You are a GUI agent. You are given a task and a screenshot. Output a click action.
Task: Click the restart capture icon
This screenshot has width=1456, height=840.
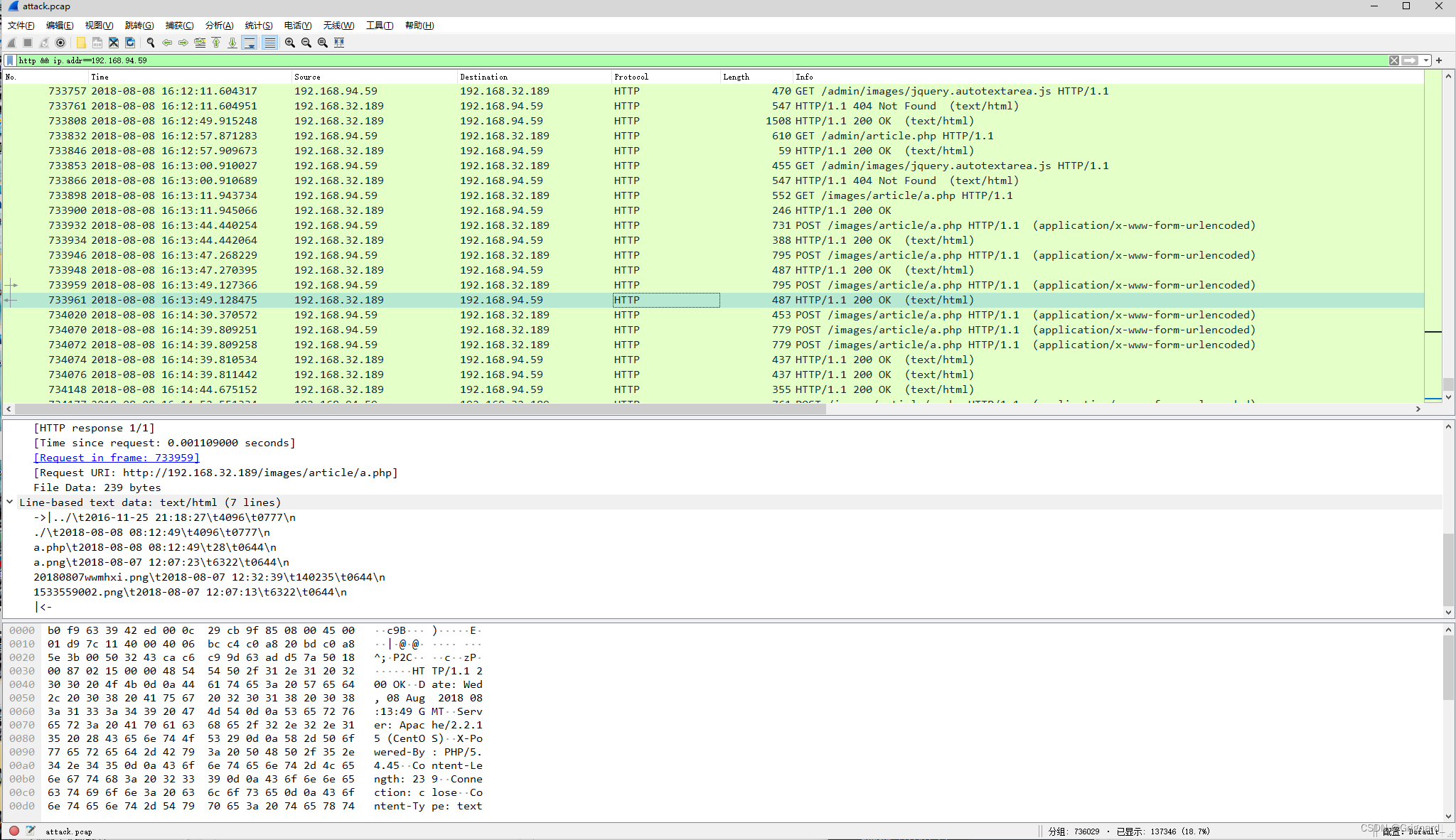click(x=44, y=43)
